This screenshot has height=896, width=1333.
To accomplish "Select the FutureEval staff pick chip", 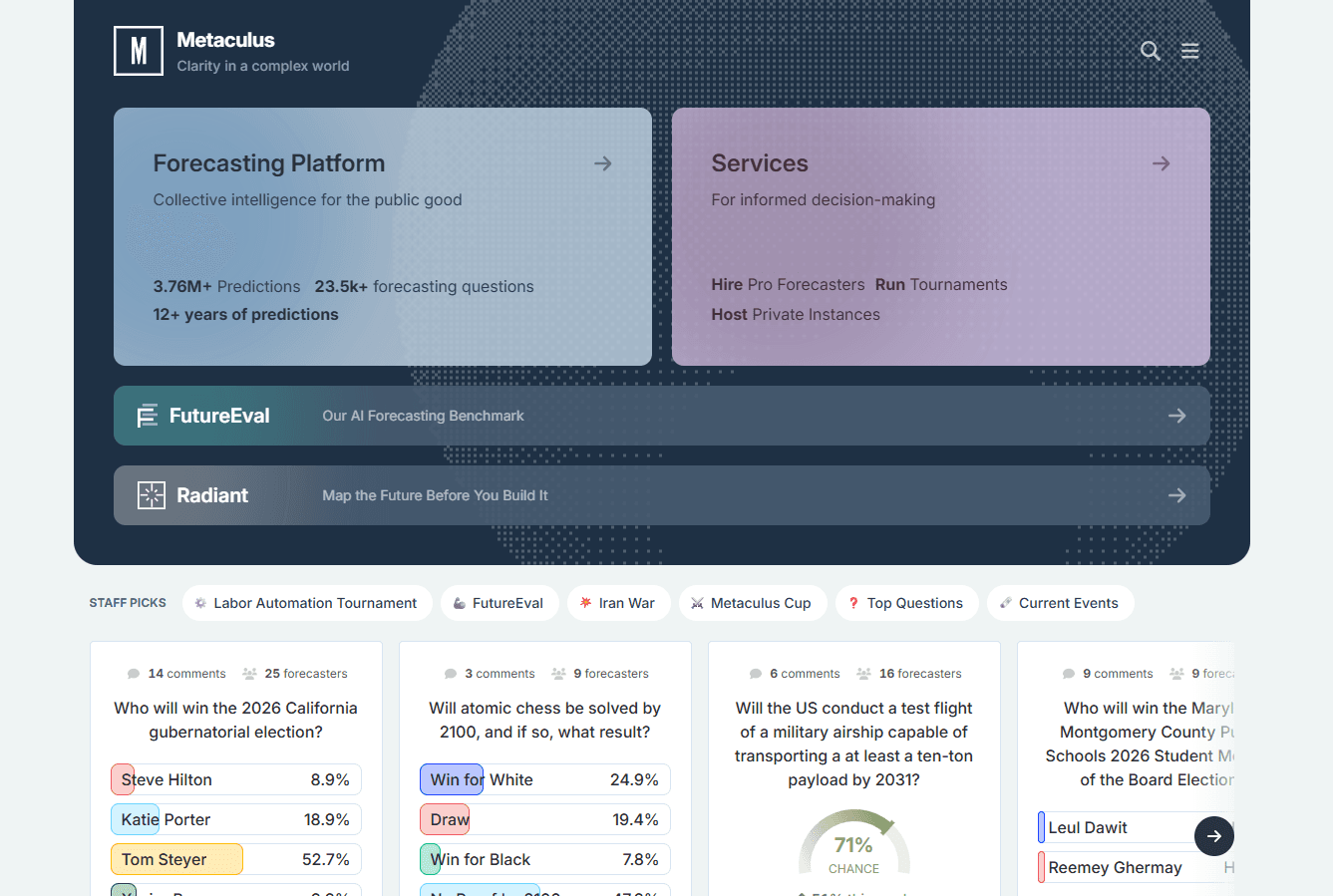I will point(500,603).
